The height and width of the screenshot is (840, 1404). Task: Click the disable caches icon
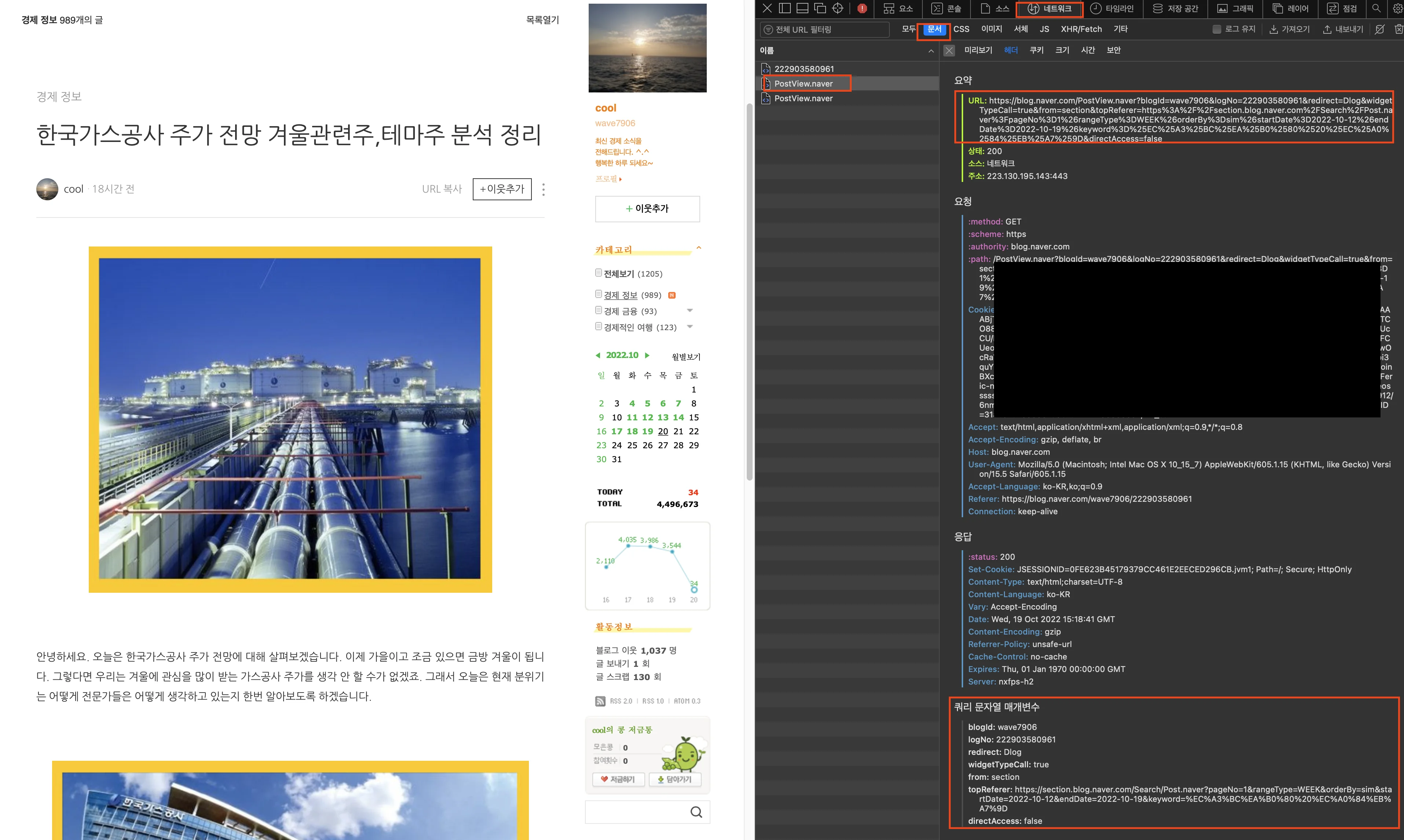click(x=1380, y=29)
